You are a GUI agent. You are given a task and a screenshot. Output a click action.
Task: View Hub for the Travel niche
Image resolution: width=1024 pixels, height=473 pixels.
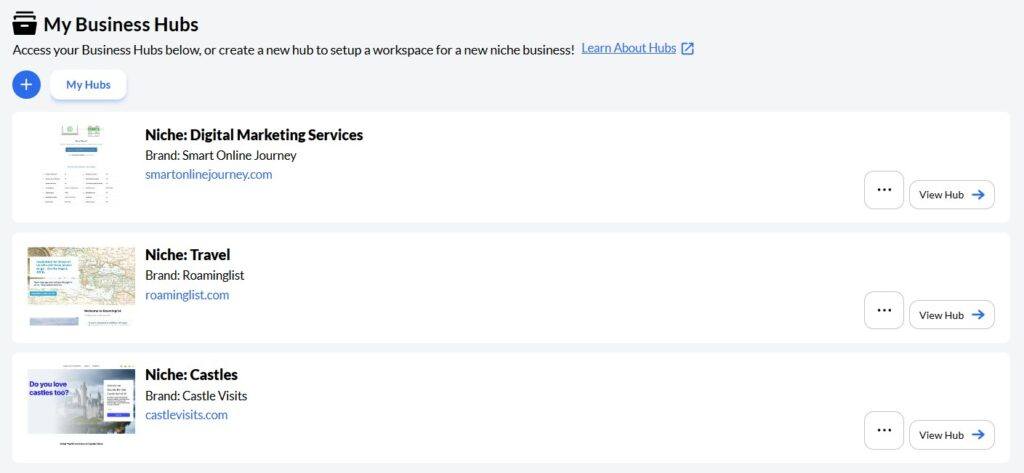pos(951,315)
